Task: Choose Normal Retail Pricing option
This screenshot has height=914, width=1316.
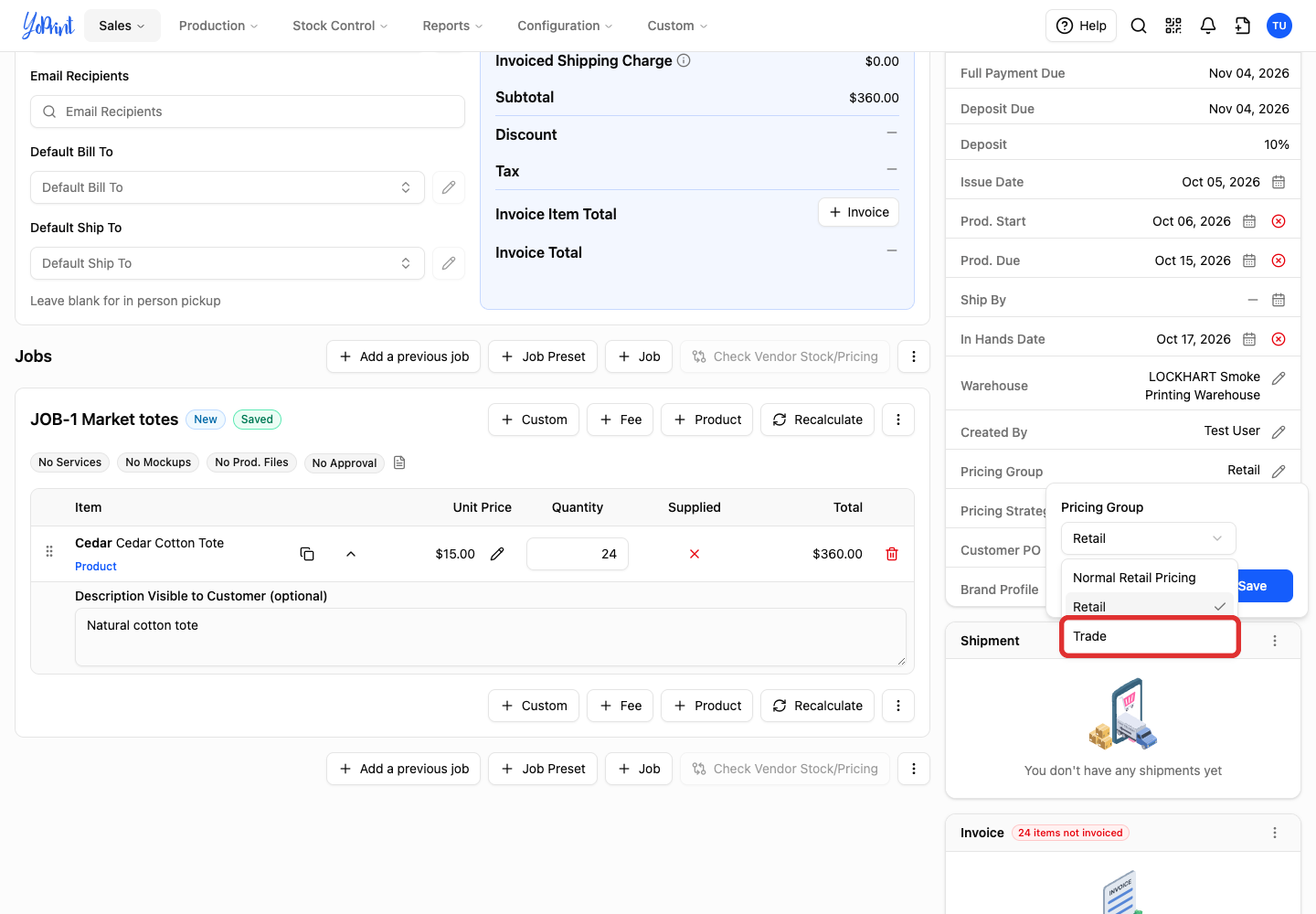Action: (1150, 578)
